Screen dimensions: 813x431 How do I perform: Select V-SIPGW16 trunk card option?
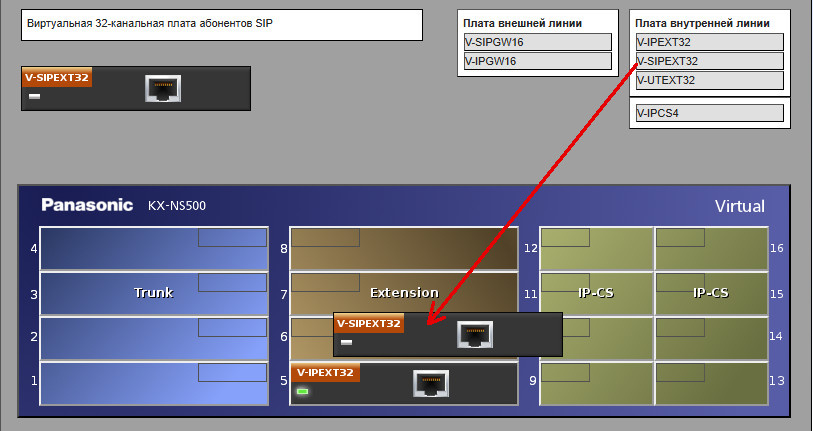pyautogui.click(x=538, y=42)
